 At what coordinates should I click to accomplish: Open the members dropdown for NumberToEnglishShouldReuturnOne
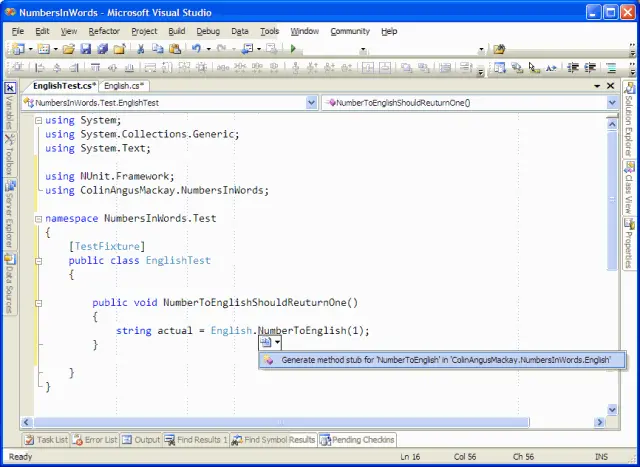pyautogui.click(x=612, y=103)
